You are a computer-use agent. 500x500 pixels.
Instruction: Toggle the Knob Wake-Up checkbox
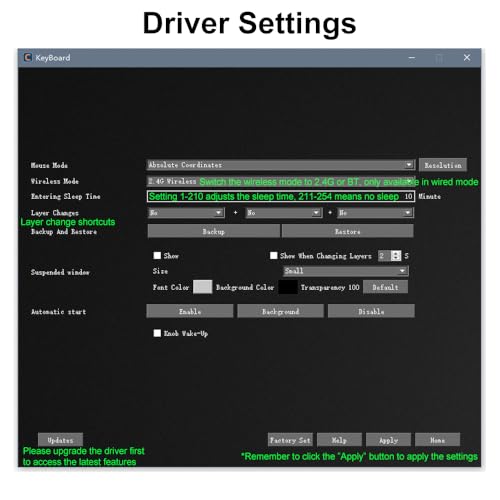pyautogui.click(x=157, y=333)
